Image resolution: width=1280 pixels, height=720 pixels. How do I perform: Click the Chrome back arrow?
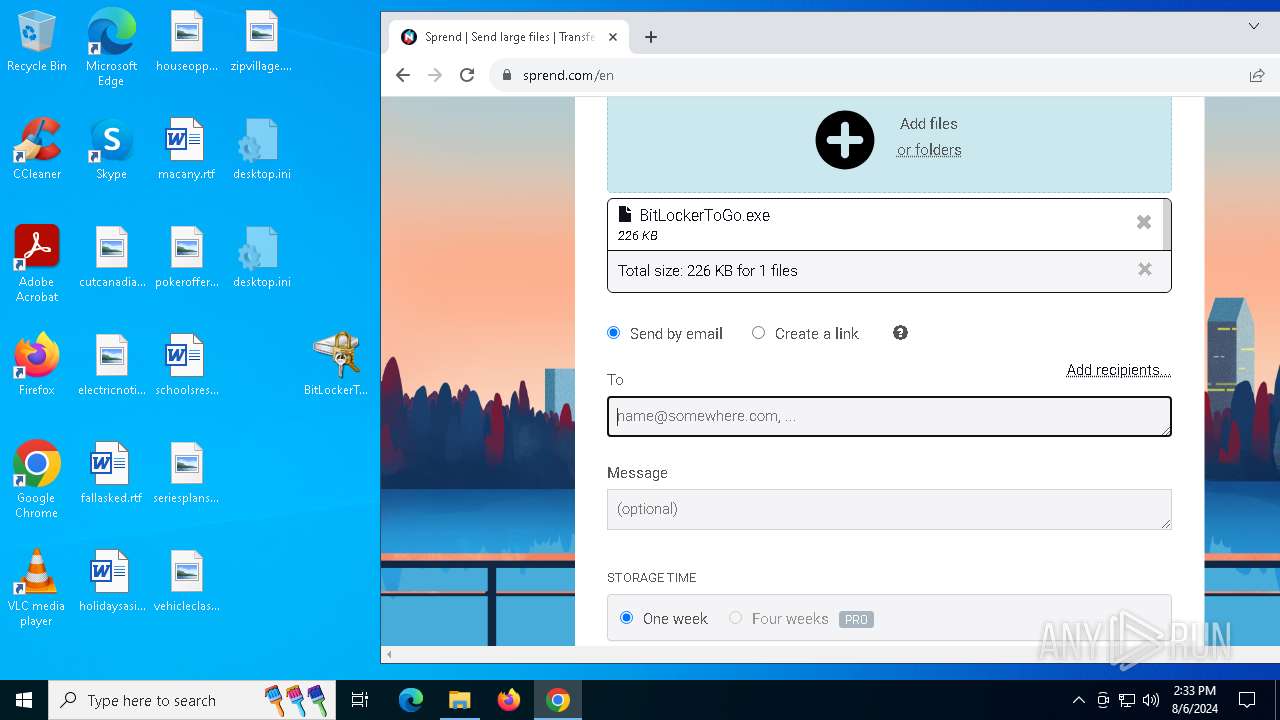pyautogui.click(x=403, y=75)
